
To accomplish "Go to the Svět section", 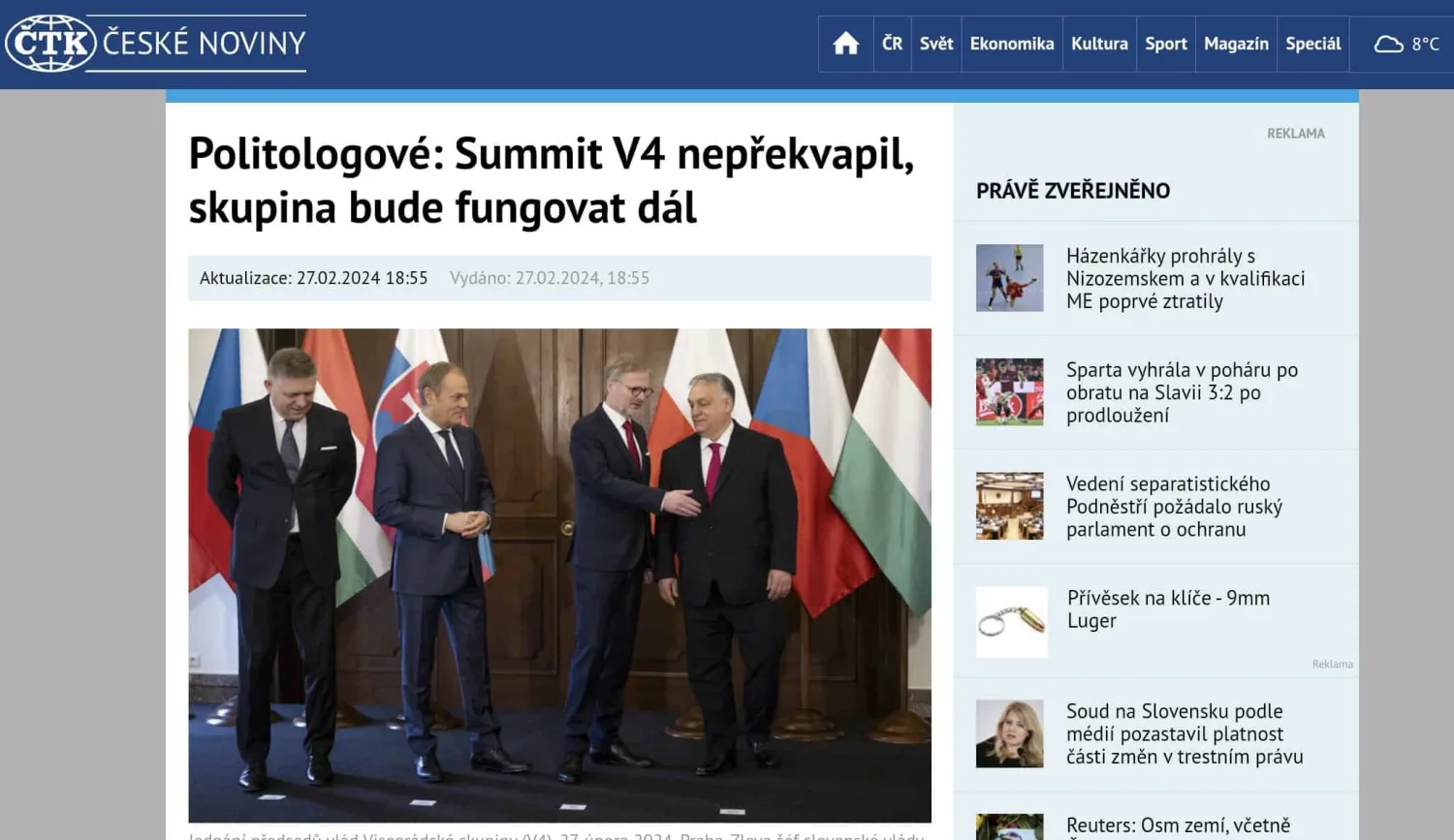I will (936, 44).
